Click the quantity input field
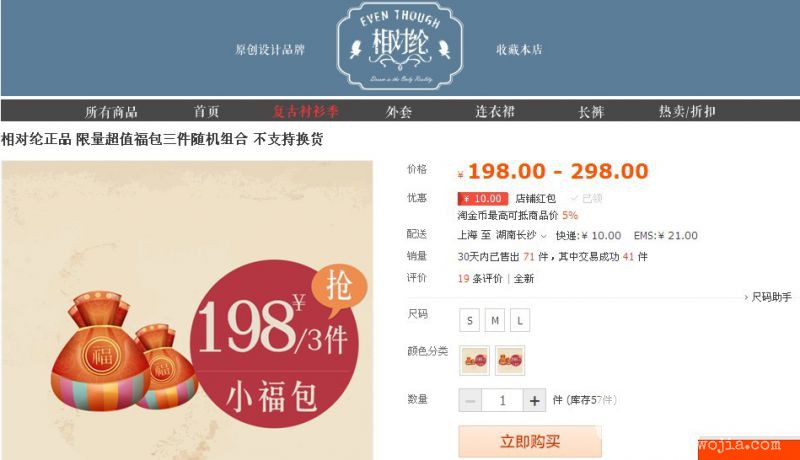The image size is (800, 460). click(x=503, y=400)
